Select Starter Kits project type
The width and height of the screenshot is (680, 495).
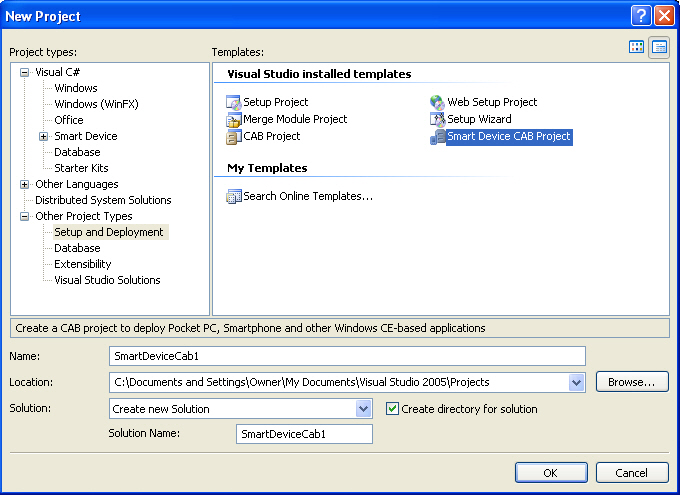click(x=81, y=168)
